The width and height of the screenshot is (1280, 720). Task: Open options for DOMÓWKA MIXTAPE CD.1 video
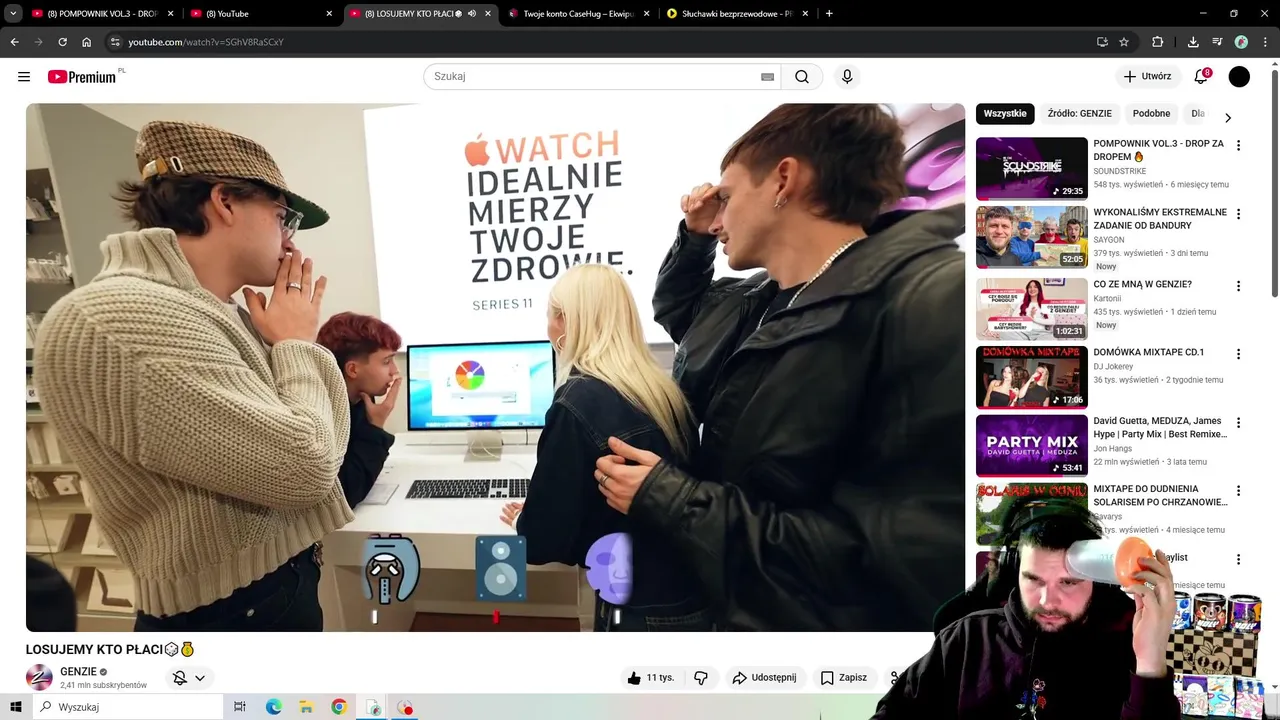tap(1238, 354)
